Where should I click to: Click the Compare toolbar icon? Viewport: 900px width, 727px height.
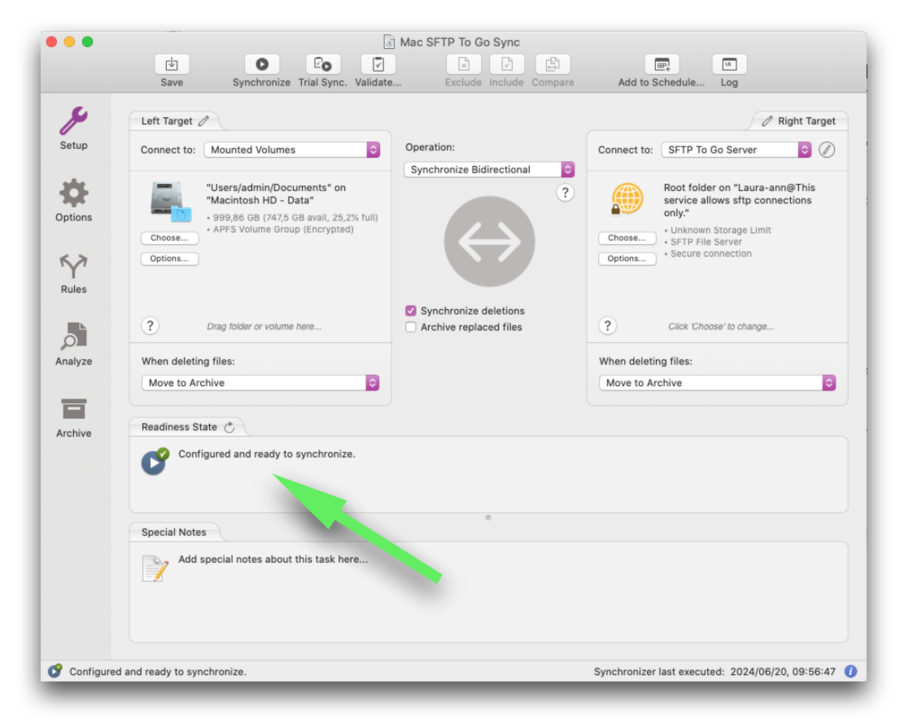pyautogui.click(x=553, y=64)
